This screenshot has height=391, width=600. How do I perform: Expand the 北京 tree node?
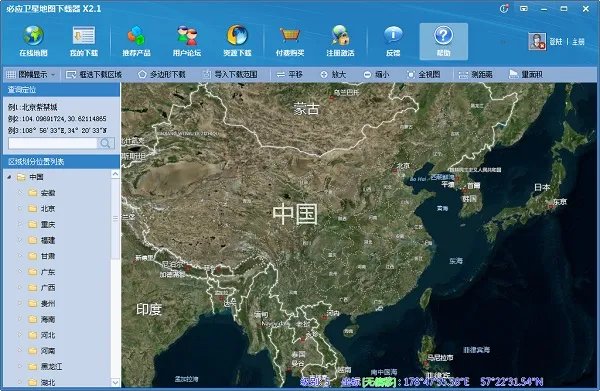tap(20, 209)
